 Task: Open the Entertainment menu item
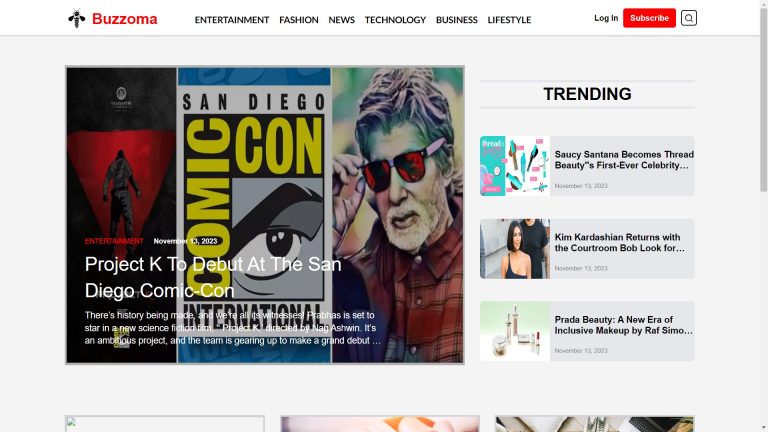click(x=232, y=20)
